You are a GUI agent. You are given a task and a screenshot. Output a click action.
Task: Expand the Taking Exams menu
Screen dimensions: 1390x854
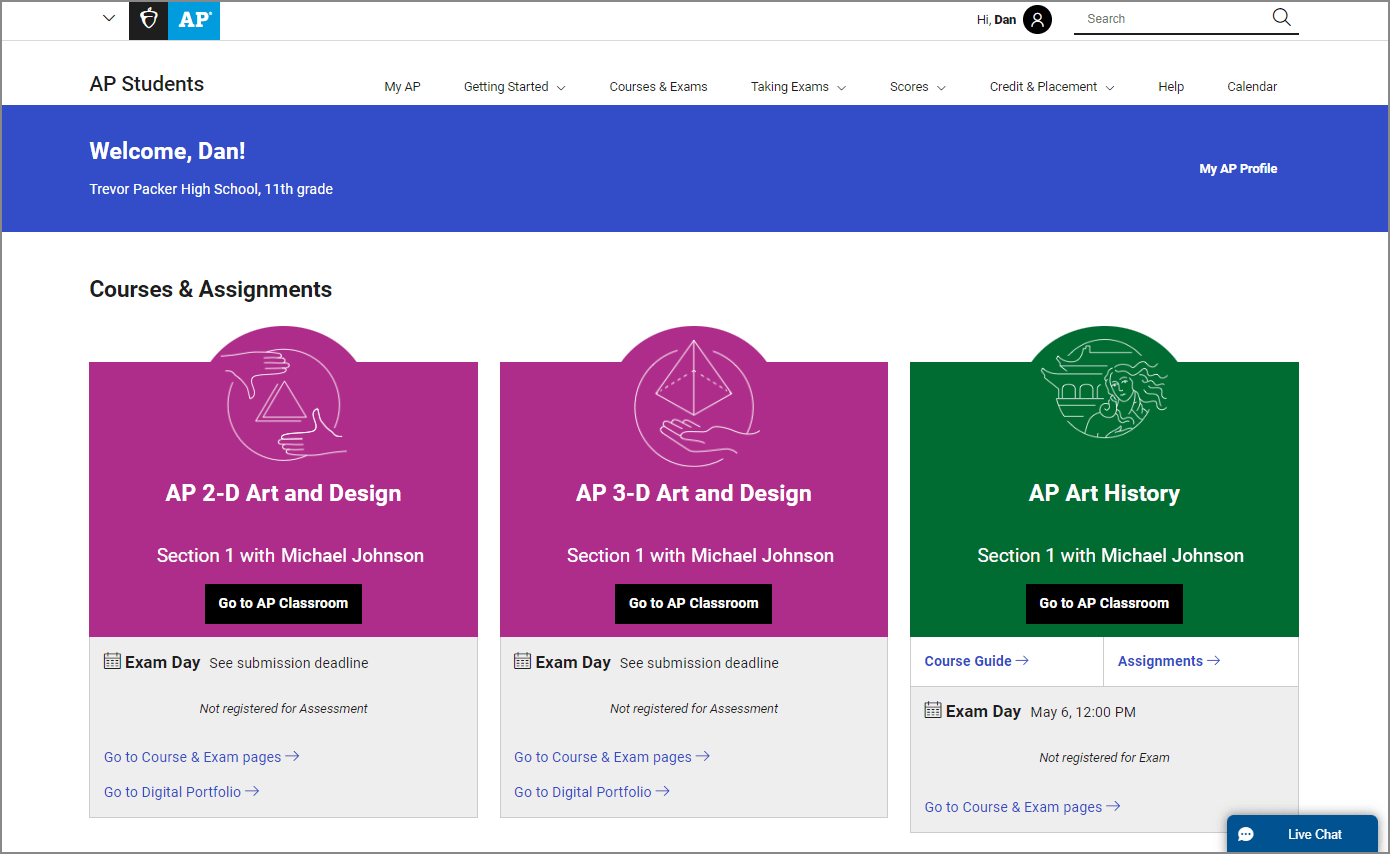click(x=798, y=87)
